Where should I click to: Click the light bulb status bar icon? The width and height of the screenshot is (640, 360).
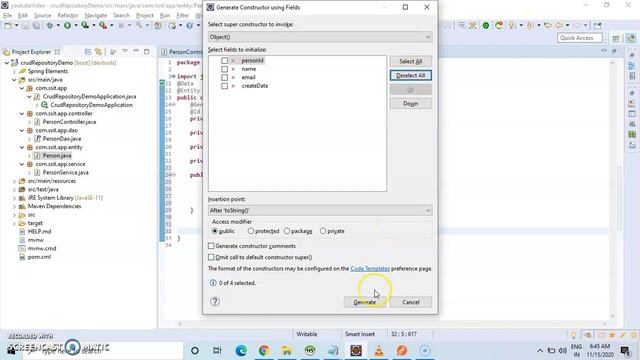(573, 335)
